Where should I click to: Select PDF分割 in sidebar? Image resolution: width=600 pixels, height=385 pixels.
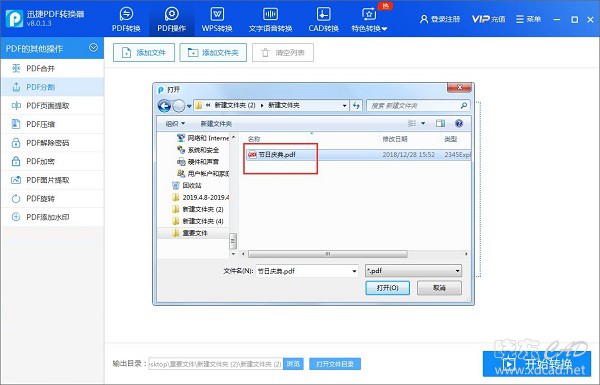[x=52, y=87]
